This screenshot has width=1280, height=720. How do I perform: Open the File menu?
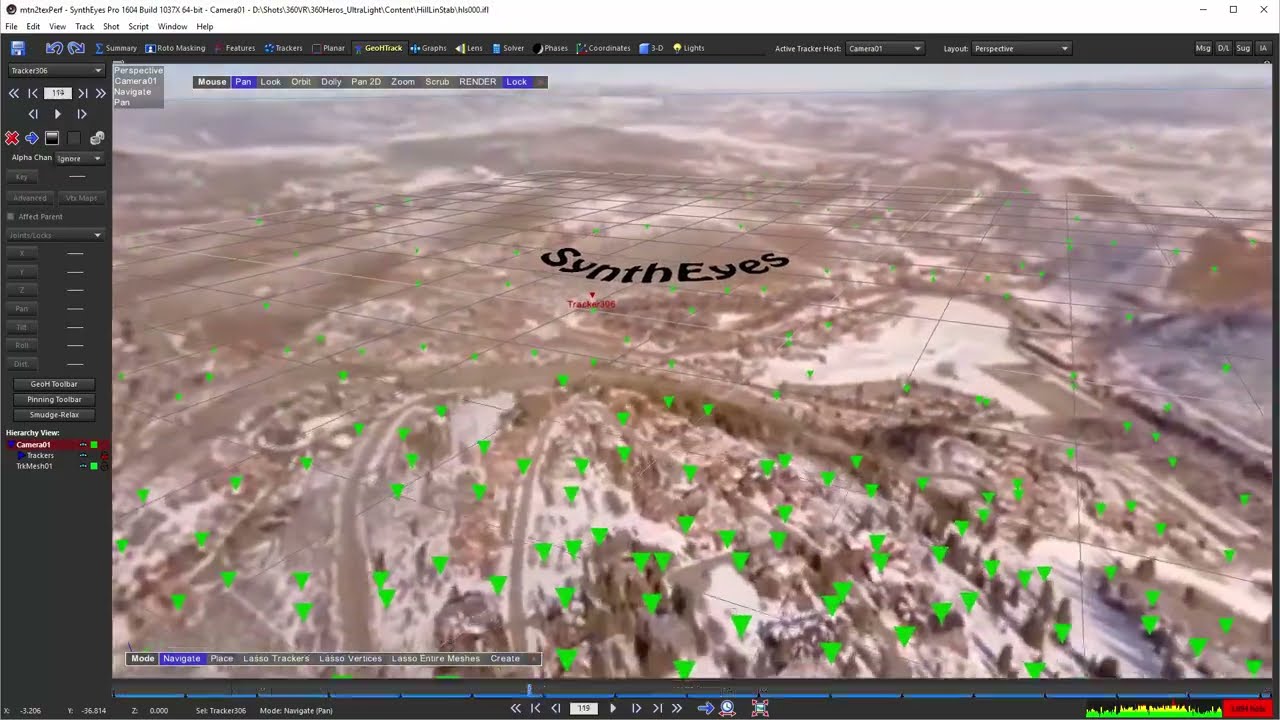(11, 26)
